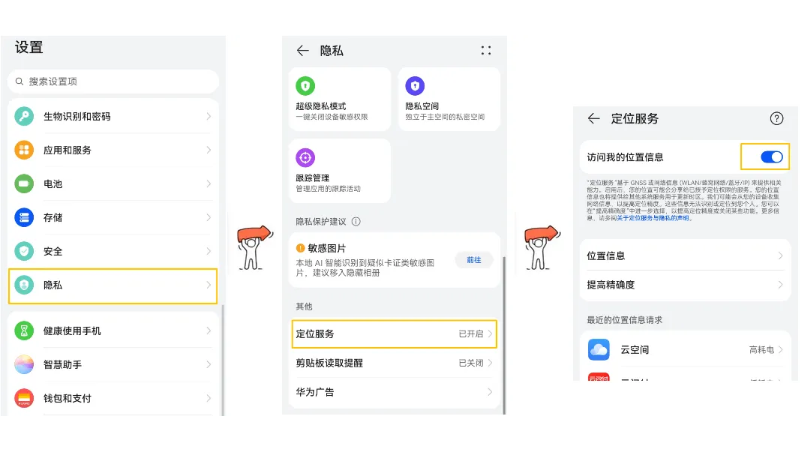This screenshot has height=450, width=800.
Task: Select the 存储 settings entry
Action: click(x=113, y=217)
